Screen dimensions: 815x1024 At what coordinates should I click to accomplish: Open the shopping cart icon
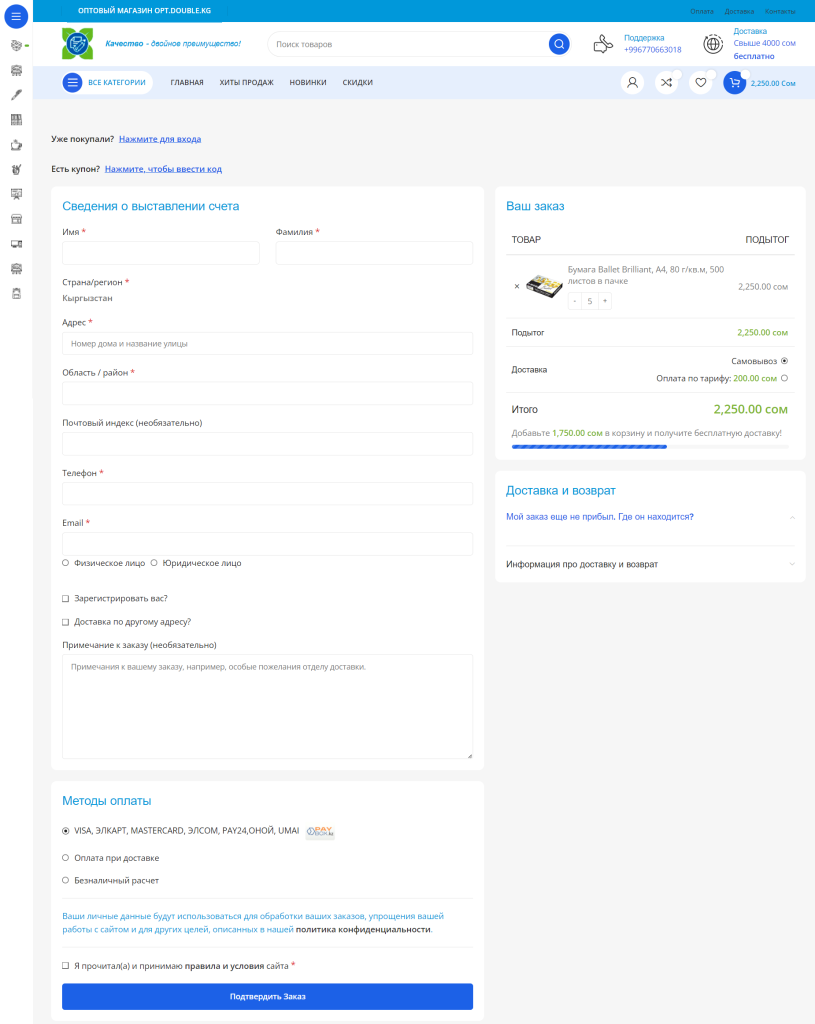tap(735, 83)
